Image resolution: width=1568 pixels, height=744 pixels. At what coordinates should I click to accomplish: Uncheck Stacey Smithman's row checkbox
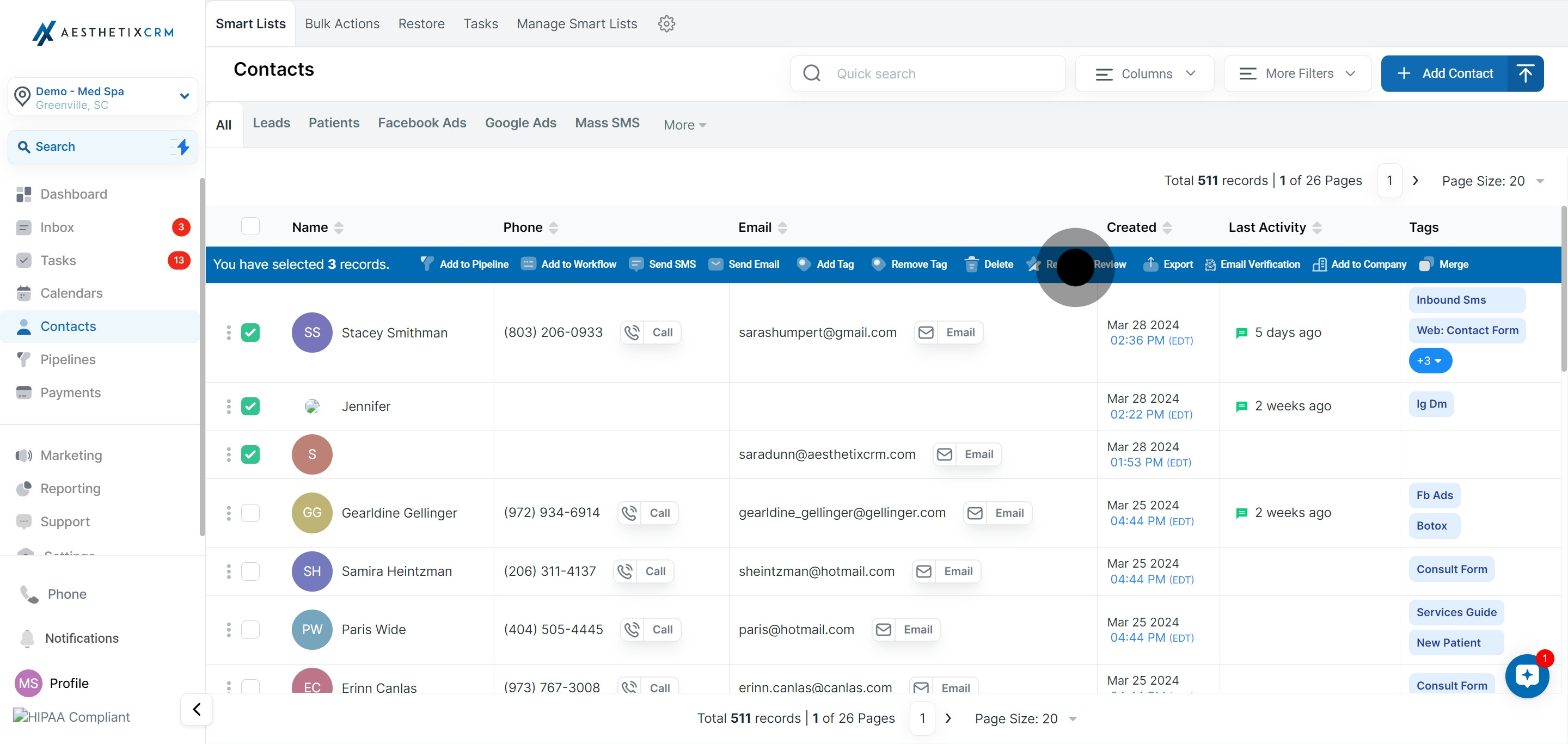[250, 332]
